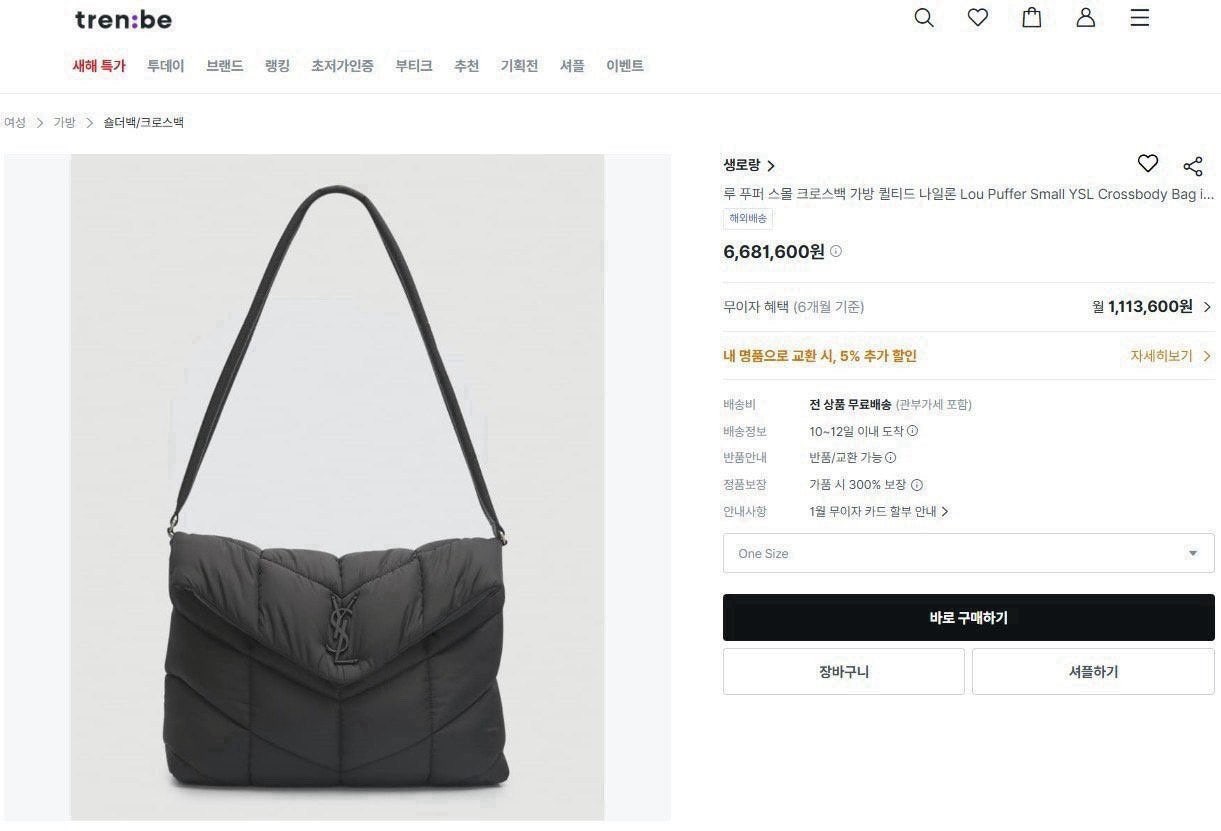Screen dimensions: 1221x831
Task: Expand the One Size dropdown
Action: pos(968,553)
